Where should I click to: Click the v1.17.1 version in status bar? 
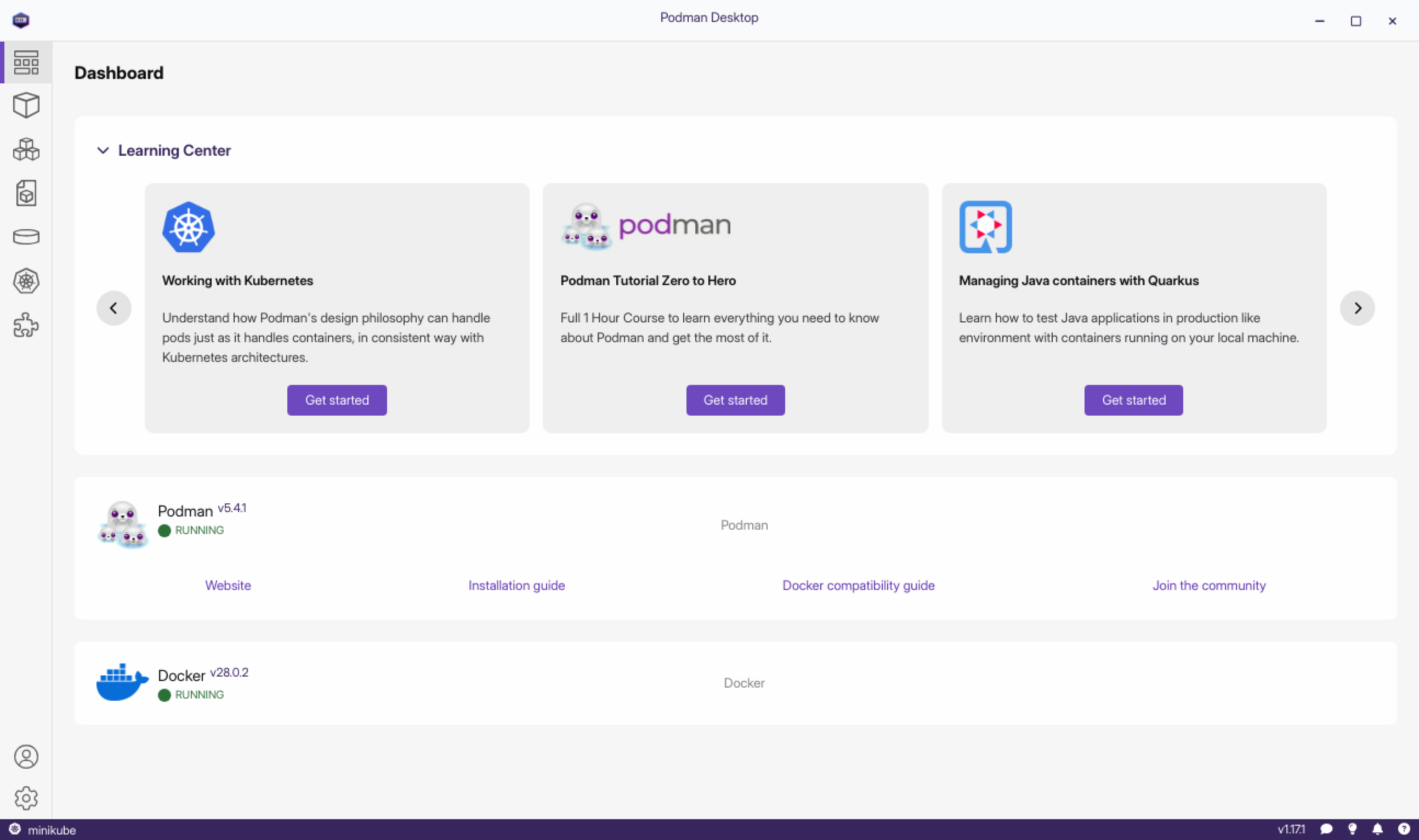click(x=1291, y=829)
